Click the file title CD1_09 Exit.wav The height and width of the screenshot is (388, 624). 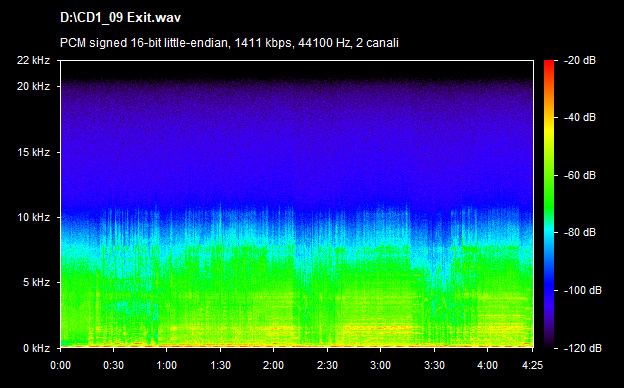[x=120, y=18]
